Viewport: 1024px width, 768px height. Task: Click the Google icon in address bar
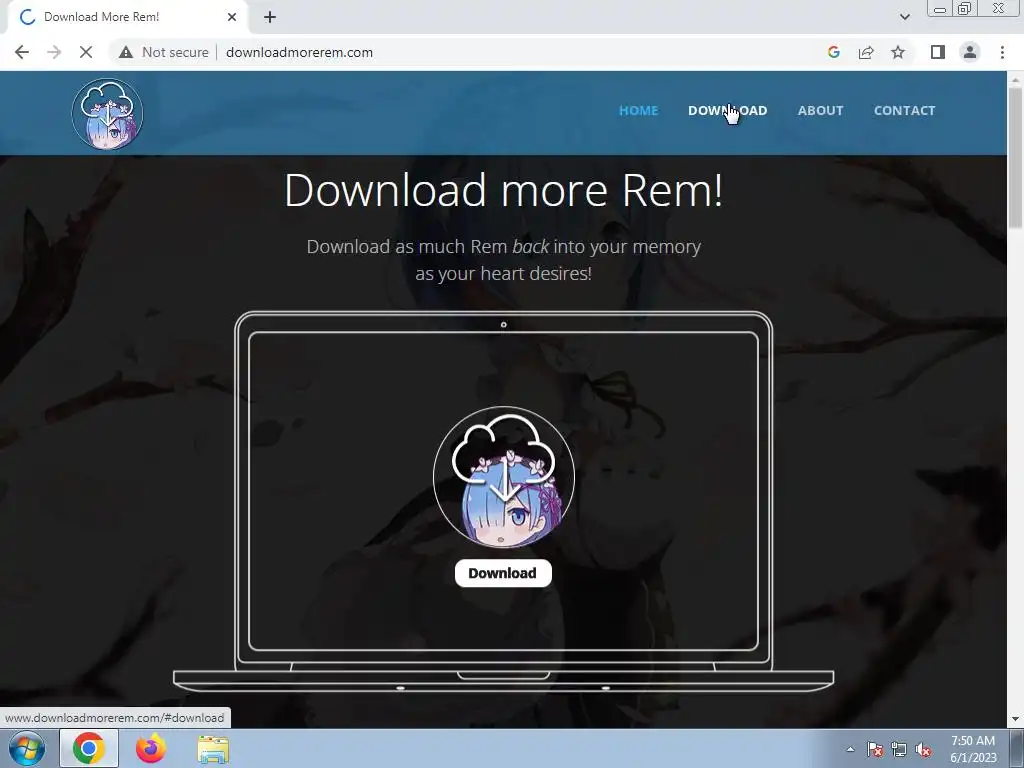833,52
